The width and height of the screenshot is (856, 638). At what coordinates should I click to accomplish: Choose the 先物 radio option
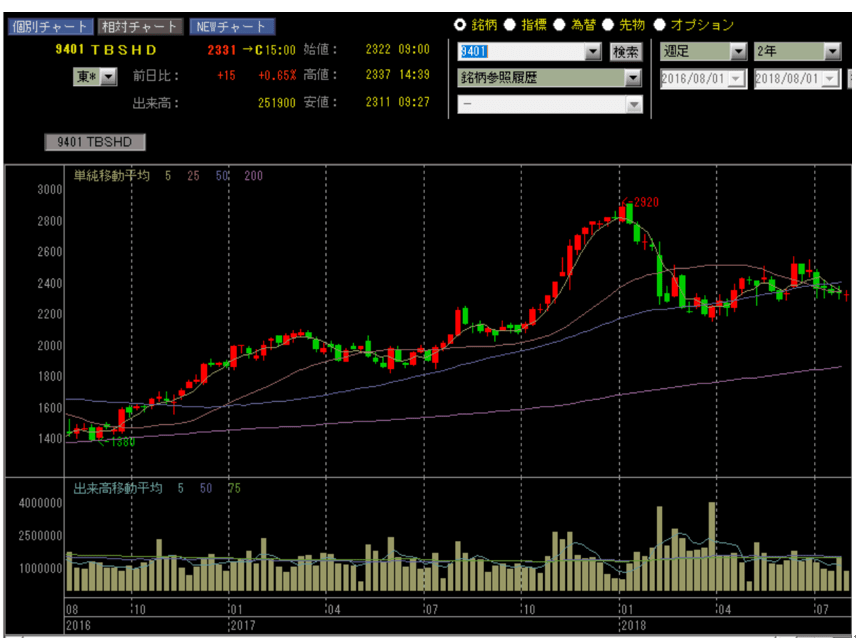607,25
